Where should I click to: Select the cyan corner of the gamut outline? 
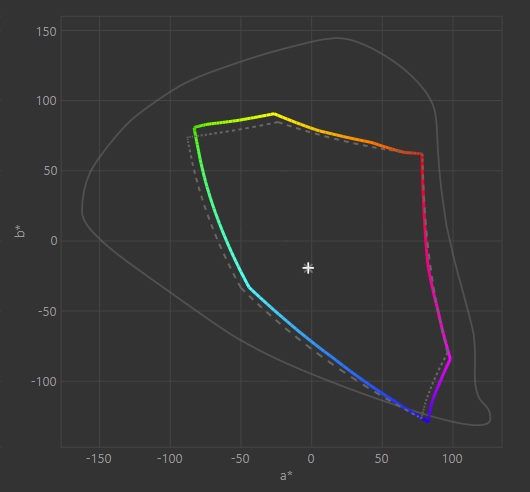249,287
